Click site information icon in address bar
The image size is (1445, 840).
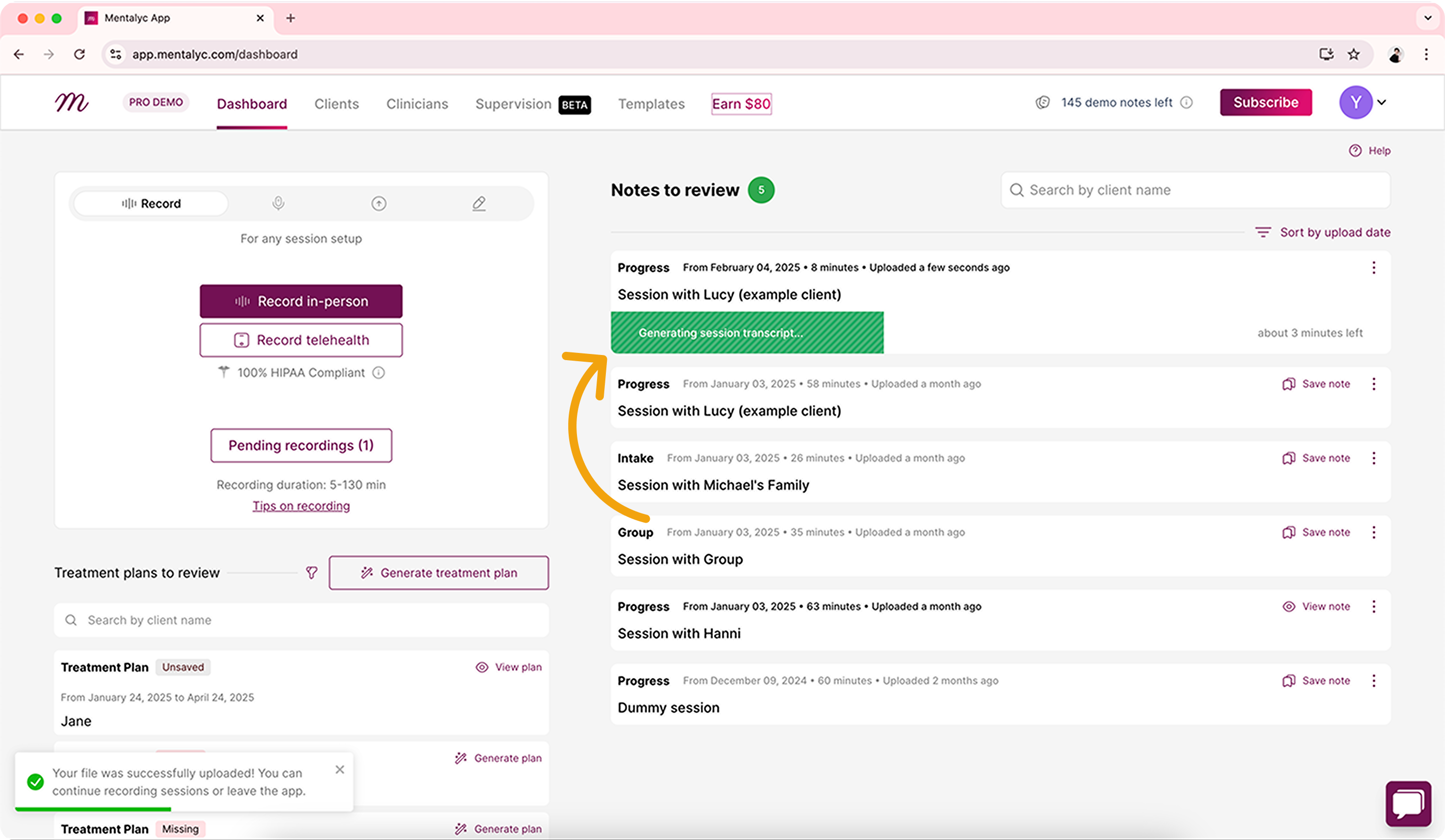[116, 55]
